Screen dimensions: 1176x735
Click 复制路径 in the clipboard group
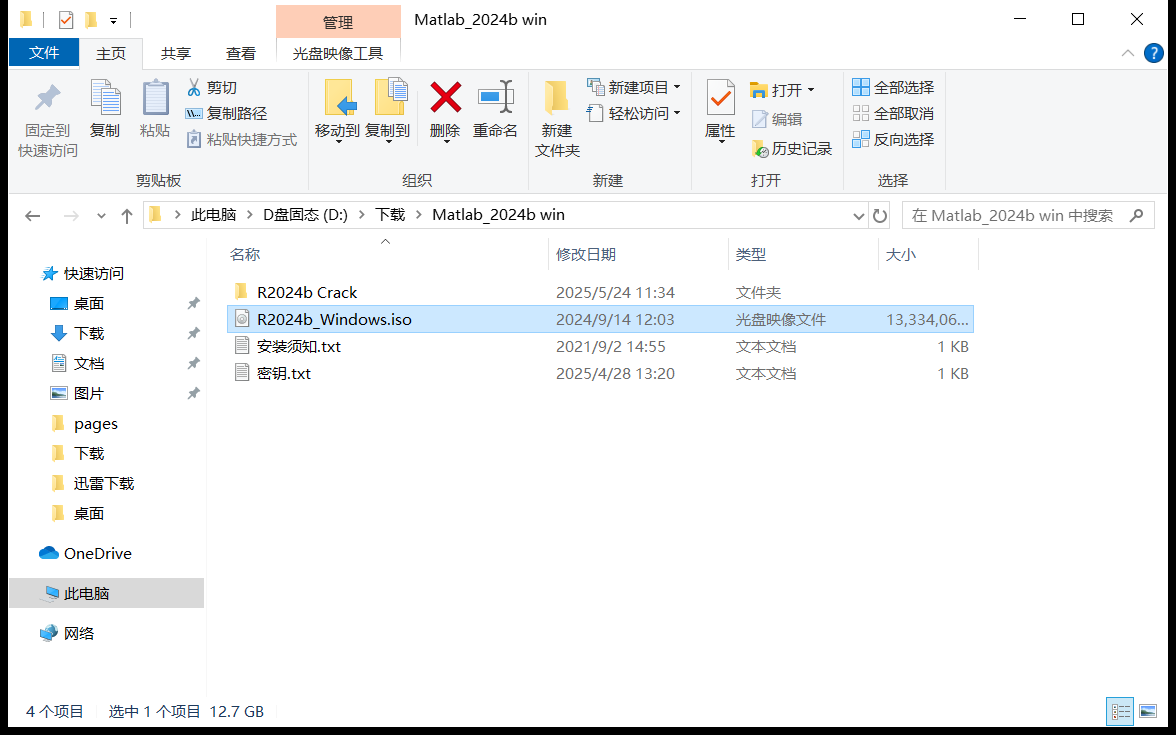click(x=226, y=114)
